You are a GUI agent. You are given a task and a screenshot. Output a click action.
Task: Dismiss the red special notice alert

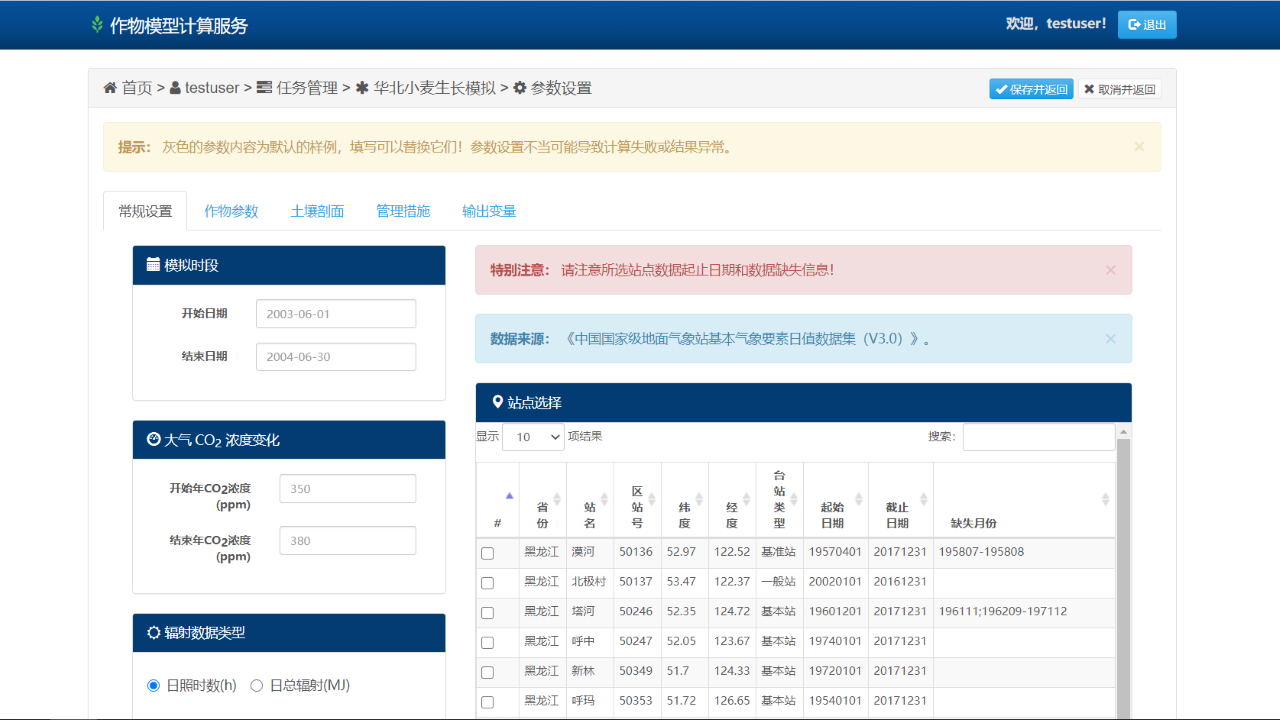[1110, 270]
